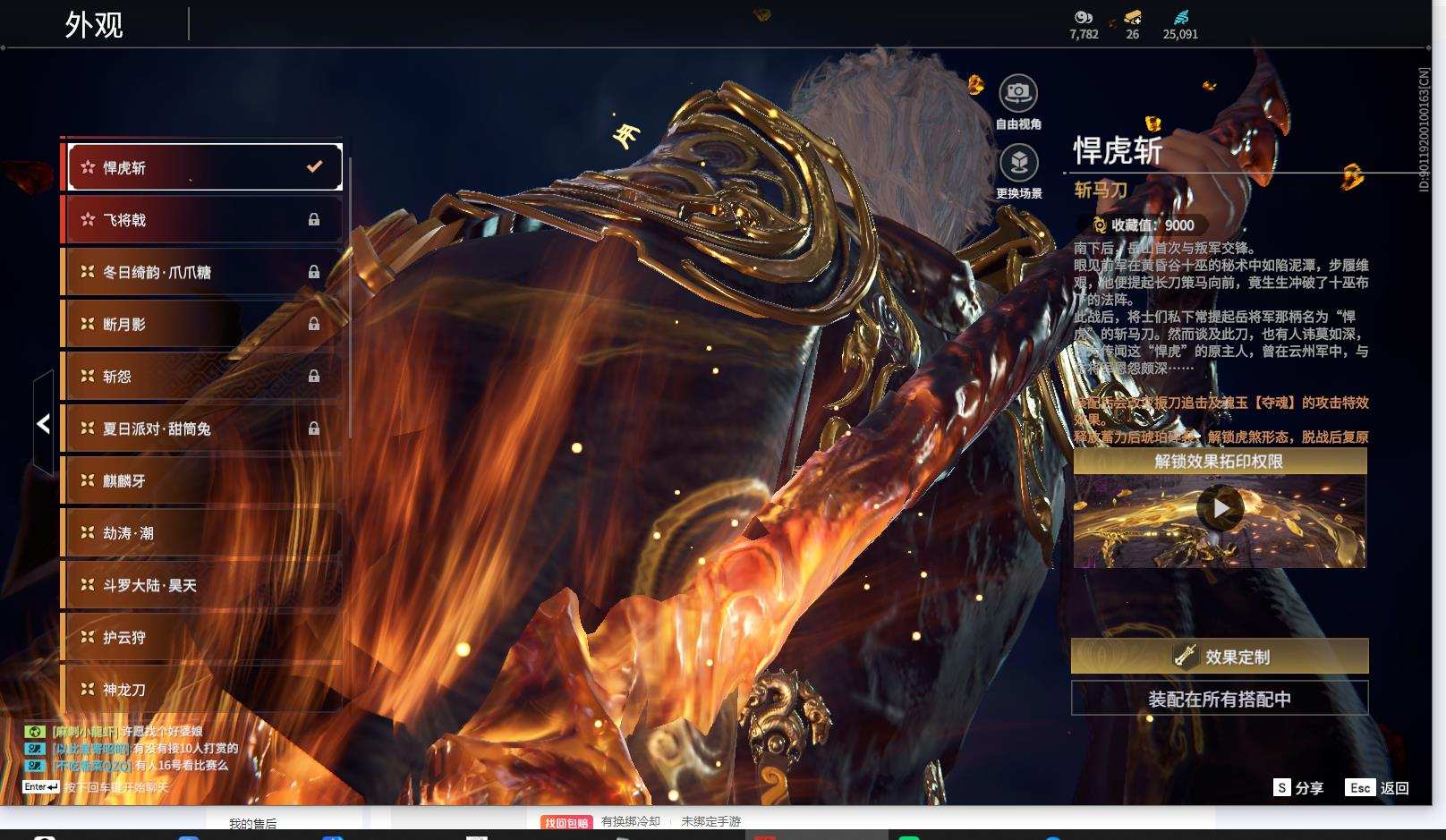
Task: Play the skin effect preview video
Action: 1221,508
